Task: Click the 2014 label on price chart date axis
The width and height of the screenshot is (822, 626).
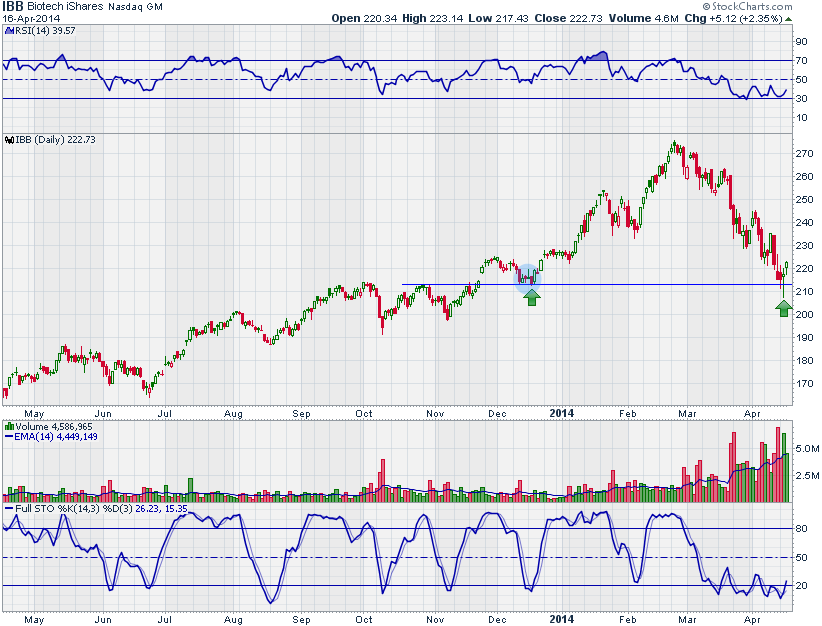Action: (x=561, y=413)
